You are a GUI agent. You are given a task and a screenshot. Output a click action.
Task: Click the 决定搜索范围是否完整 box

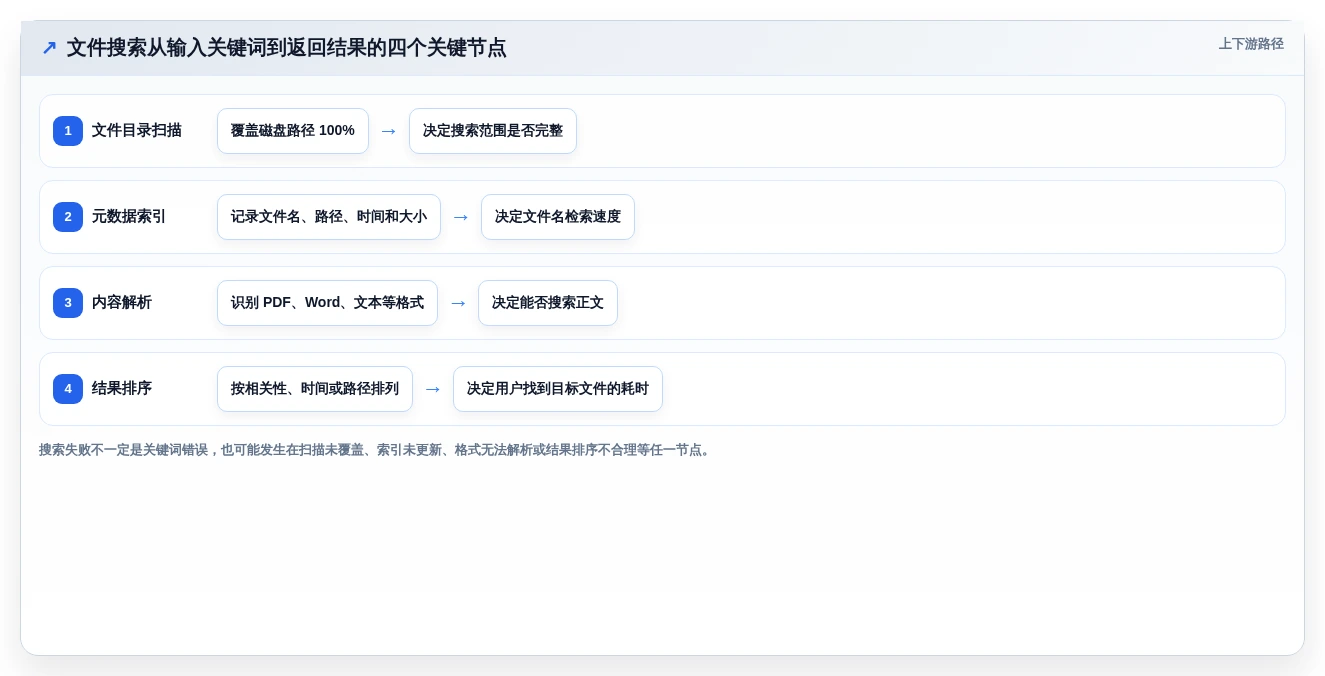coord(493,131)
